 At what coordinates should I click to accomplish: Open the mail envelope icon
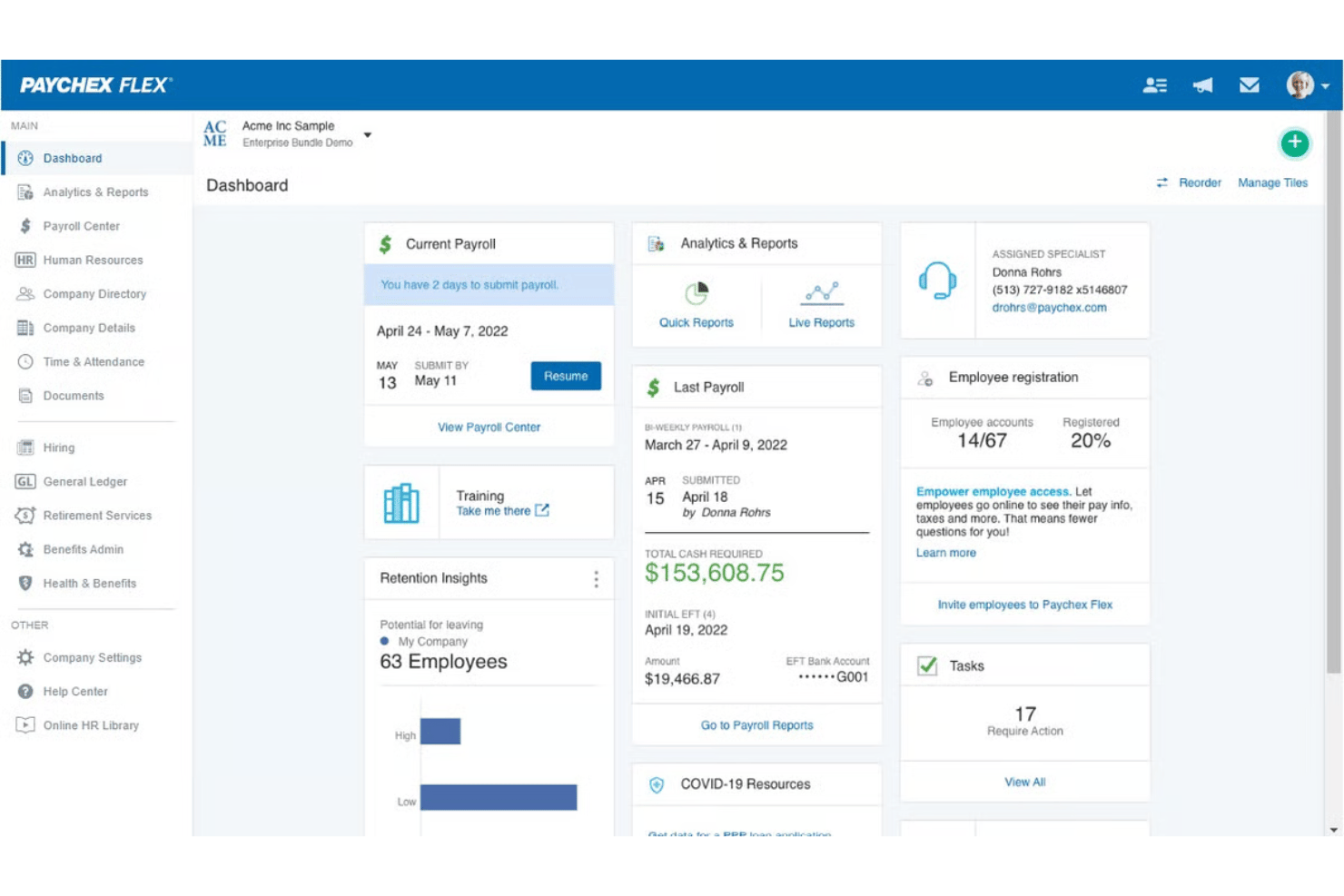tap(1250, 85)
